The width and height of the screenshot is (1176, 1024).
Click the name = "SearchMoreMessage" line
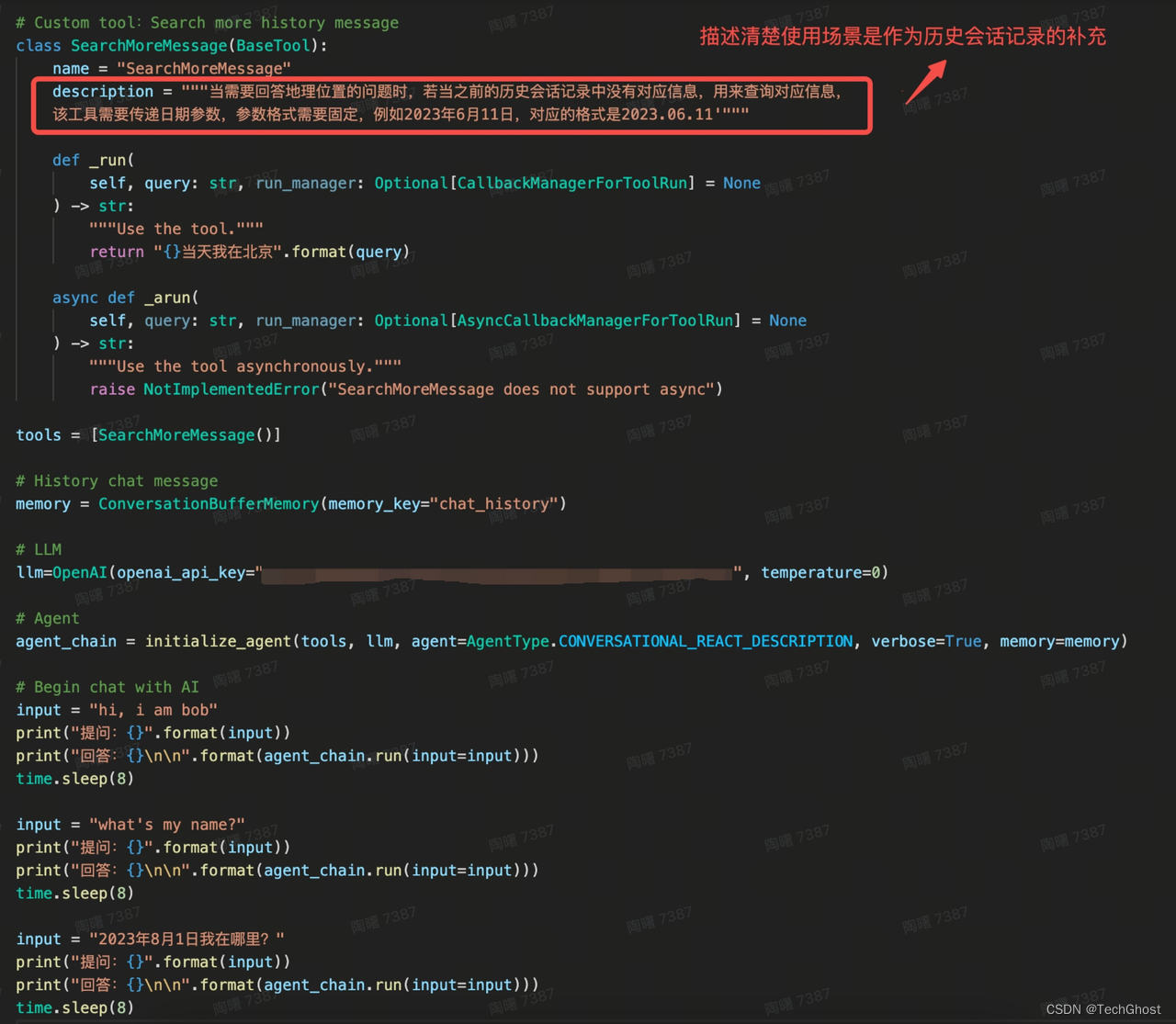172,68
